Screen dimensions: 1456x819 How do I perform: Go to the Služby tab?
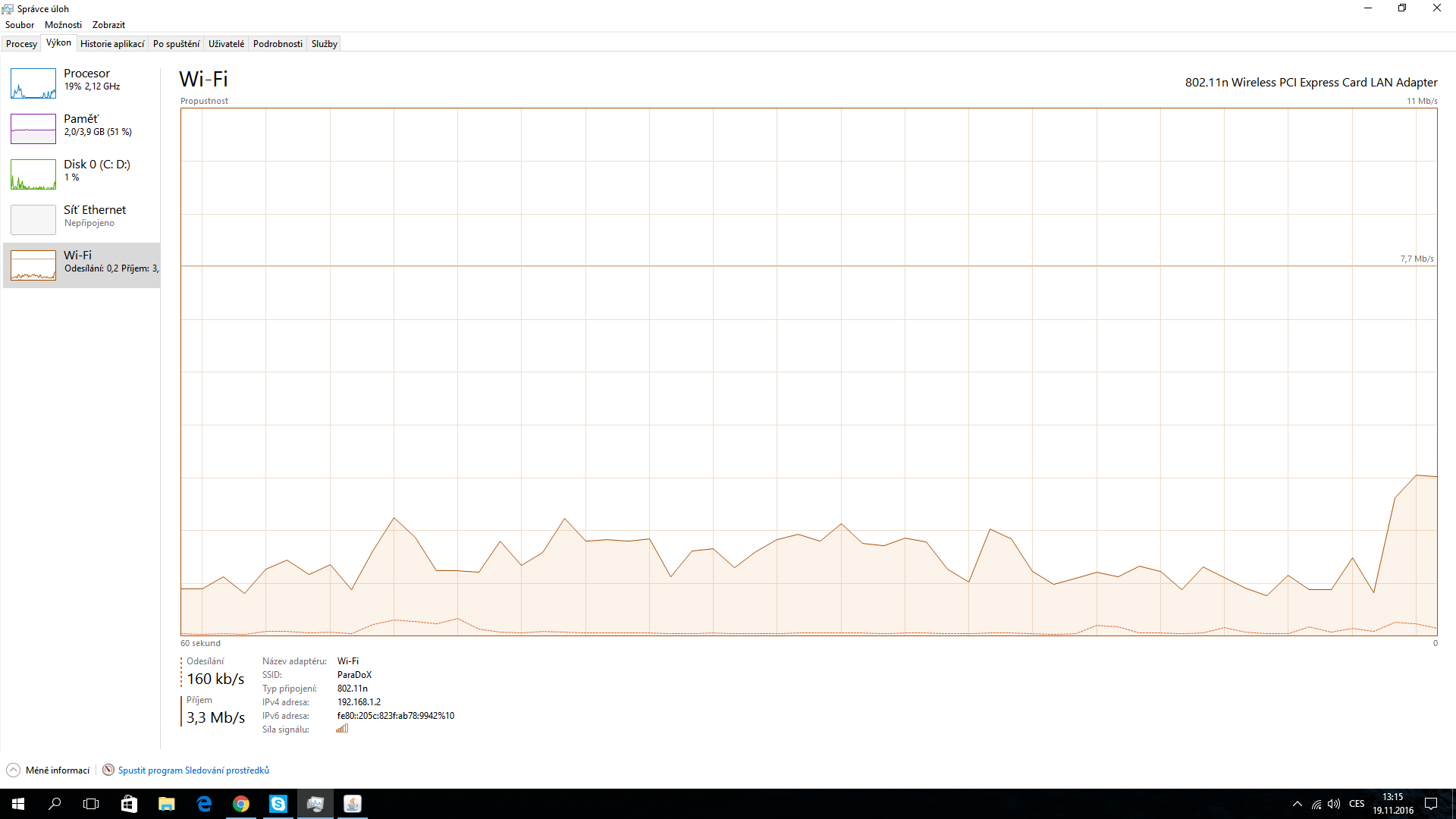[324, 44]
